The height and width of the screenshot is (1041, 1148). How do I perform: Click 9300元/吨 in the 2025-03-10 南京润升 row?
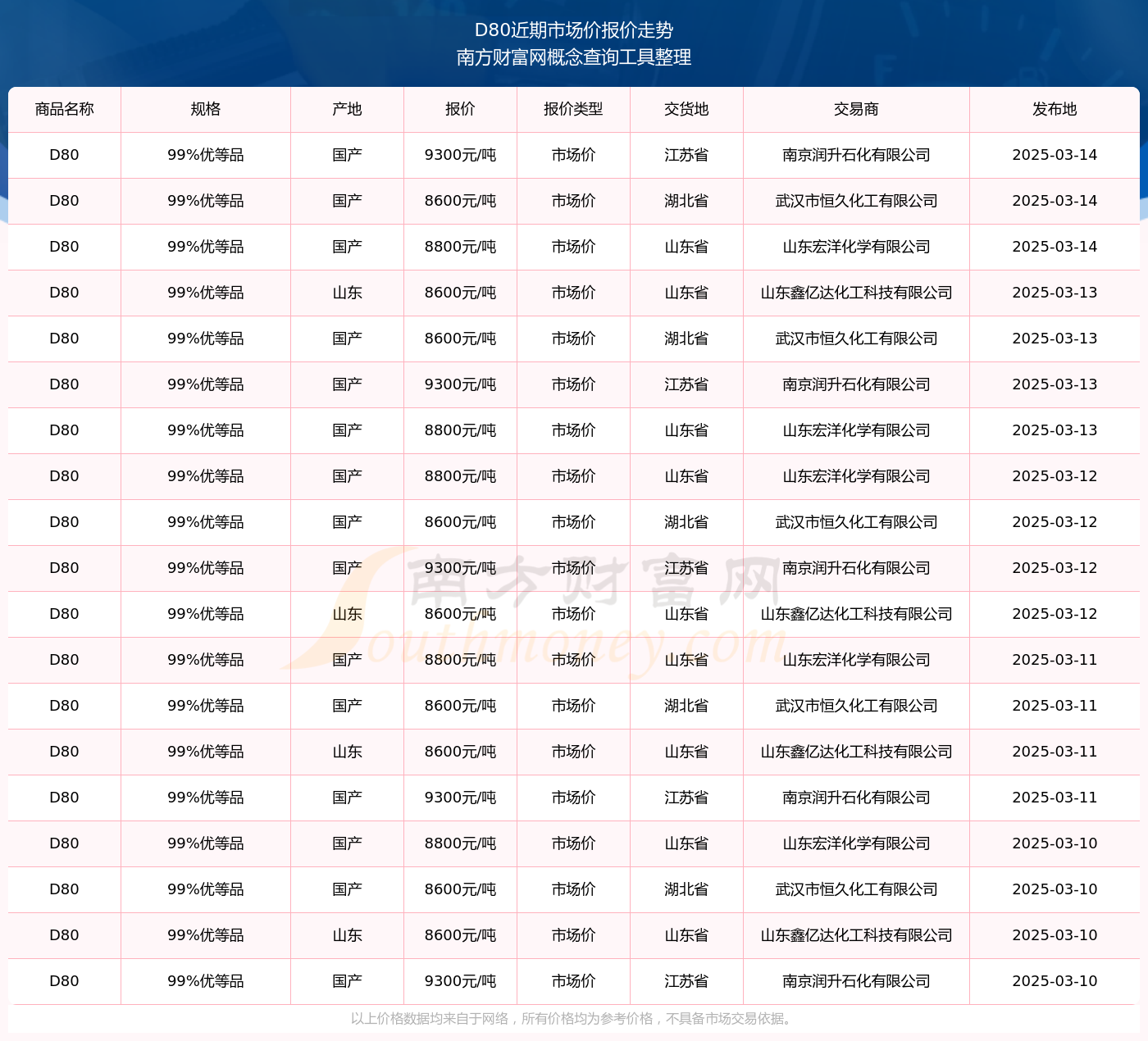coord(460,981)
